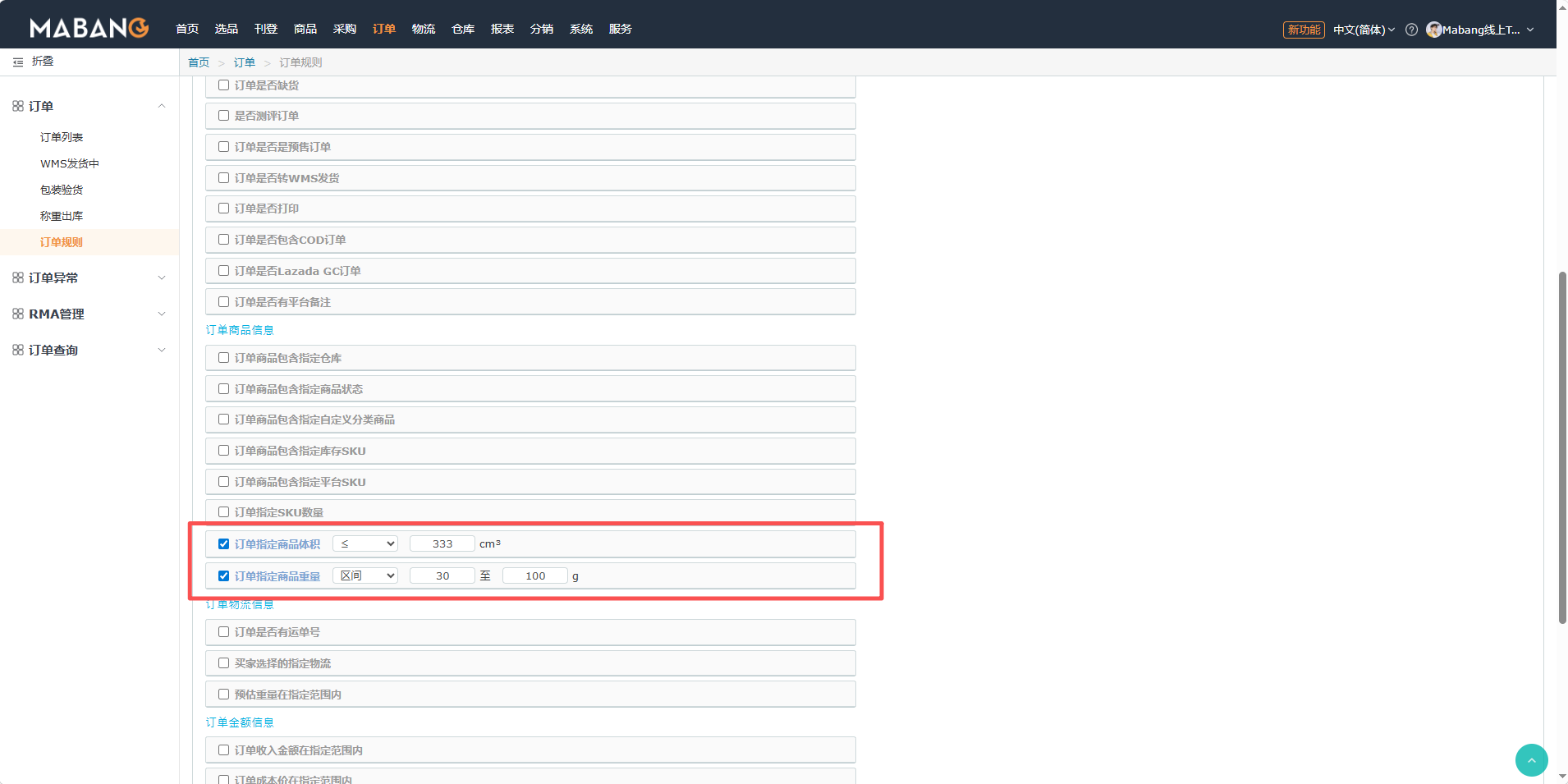Open 称重出库 in sidebar
This screenshot has height=784, width=1568.
click(x=62, y=216)
